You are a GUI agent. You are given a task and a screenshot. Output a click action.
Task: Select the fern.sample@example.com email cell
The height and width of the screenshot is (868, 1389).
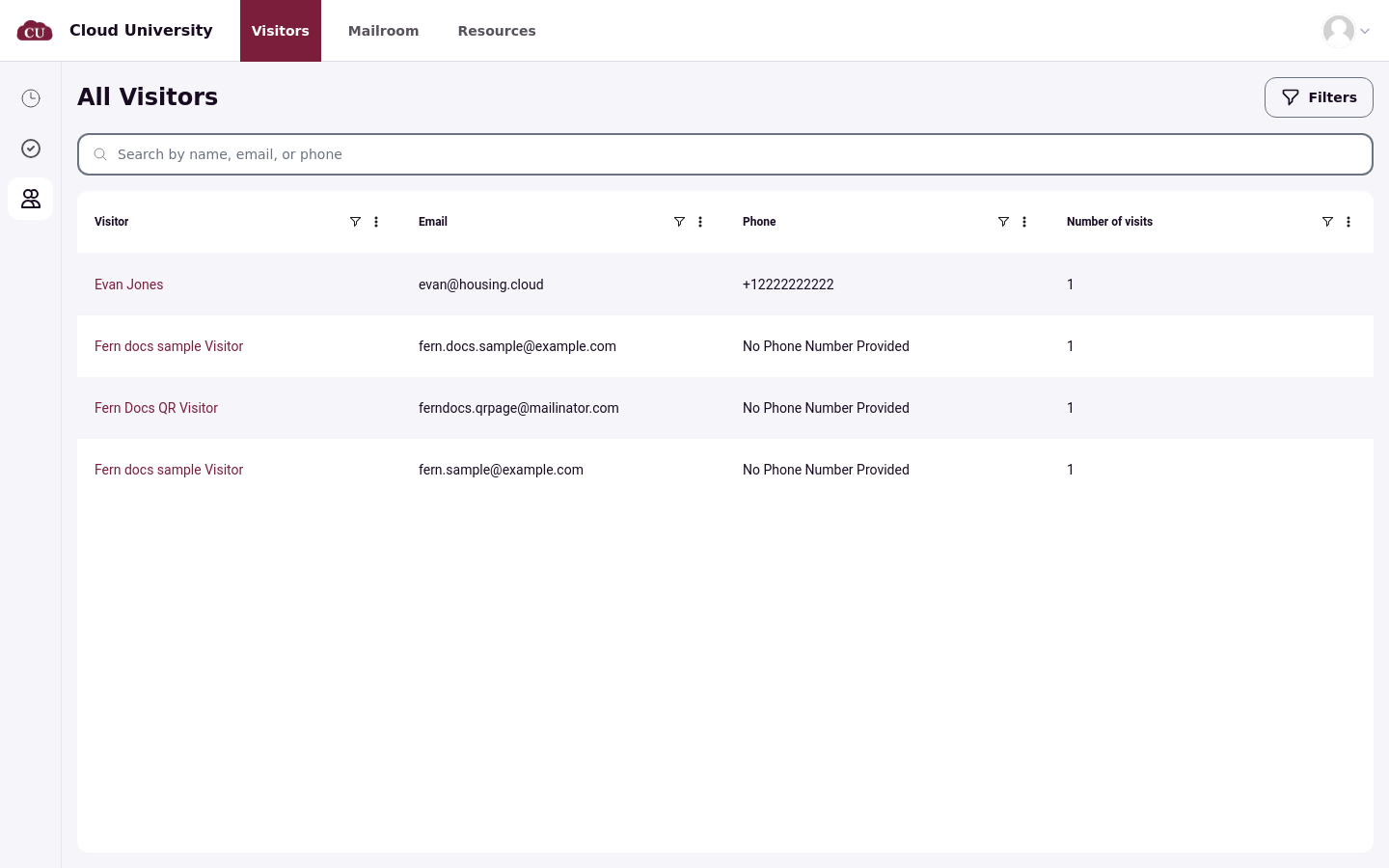tap(501, 470)
